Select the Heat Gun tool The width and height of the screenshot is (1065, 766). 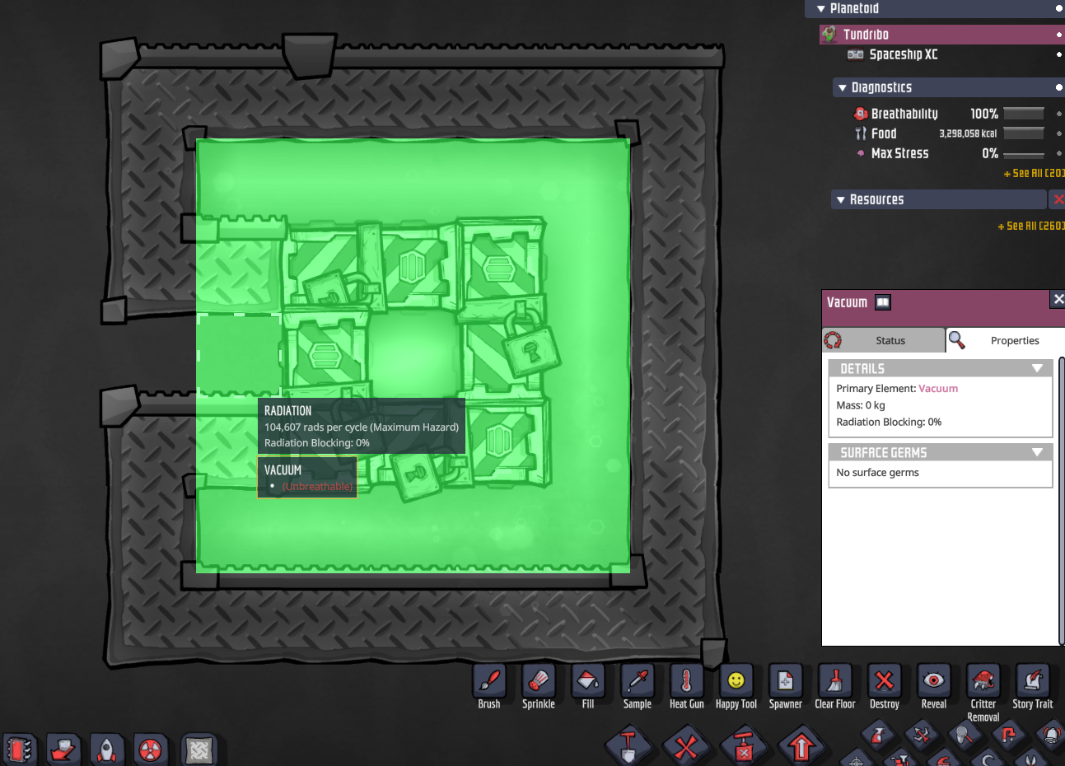[x=687, y=681]
